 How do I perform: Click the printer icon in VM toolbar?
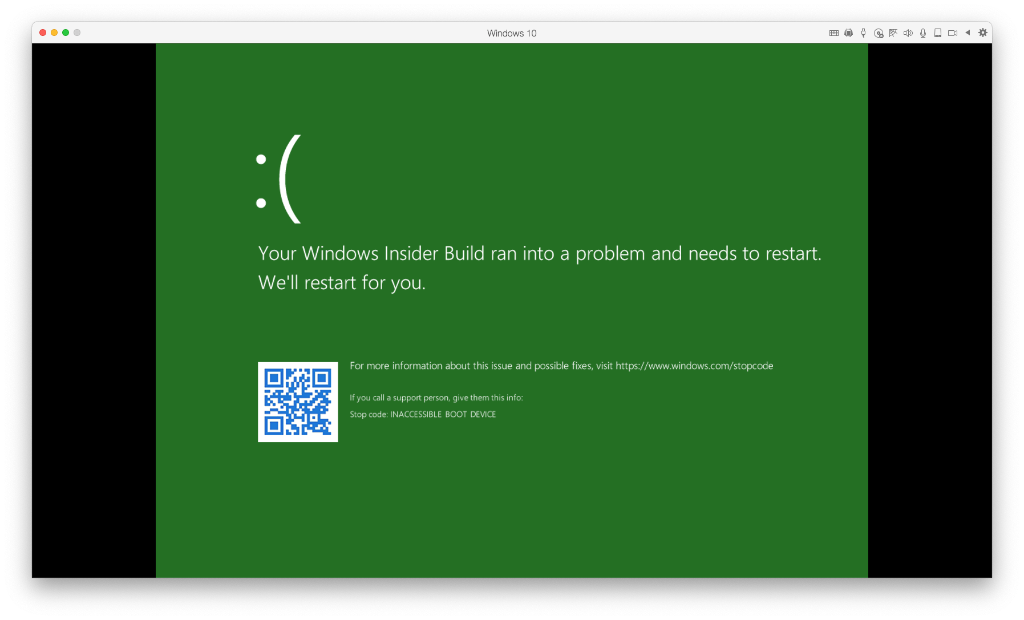tap(848, 33)
